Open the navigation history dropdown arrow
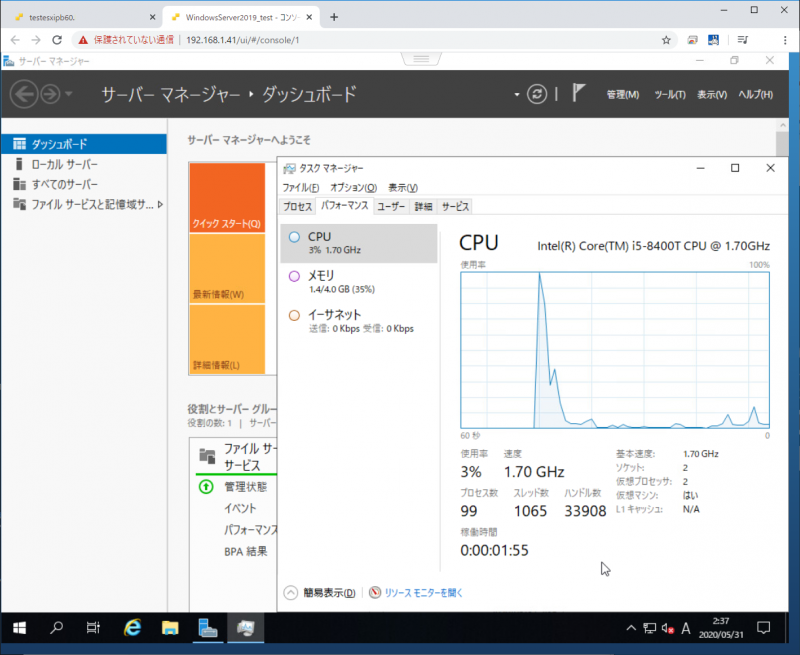 pos(69,94)
